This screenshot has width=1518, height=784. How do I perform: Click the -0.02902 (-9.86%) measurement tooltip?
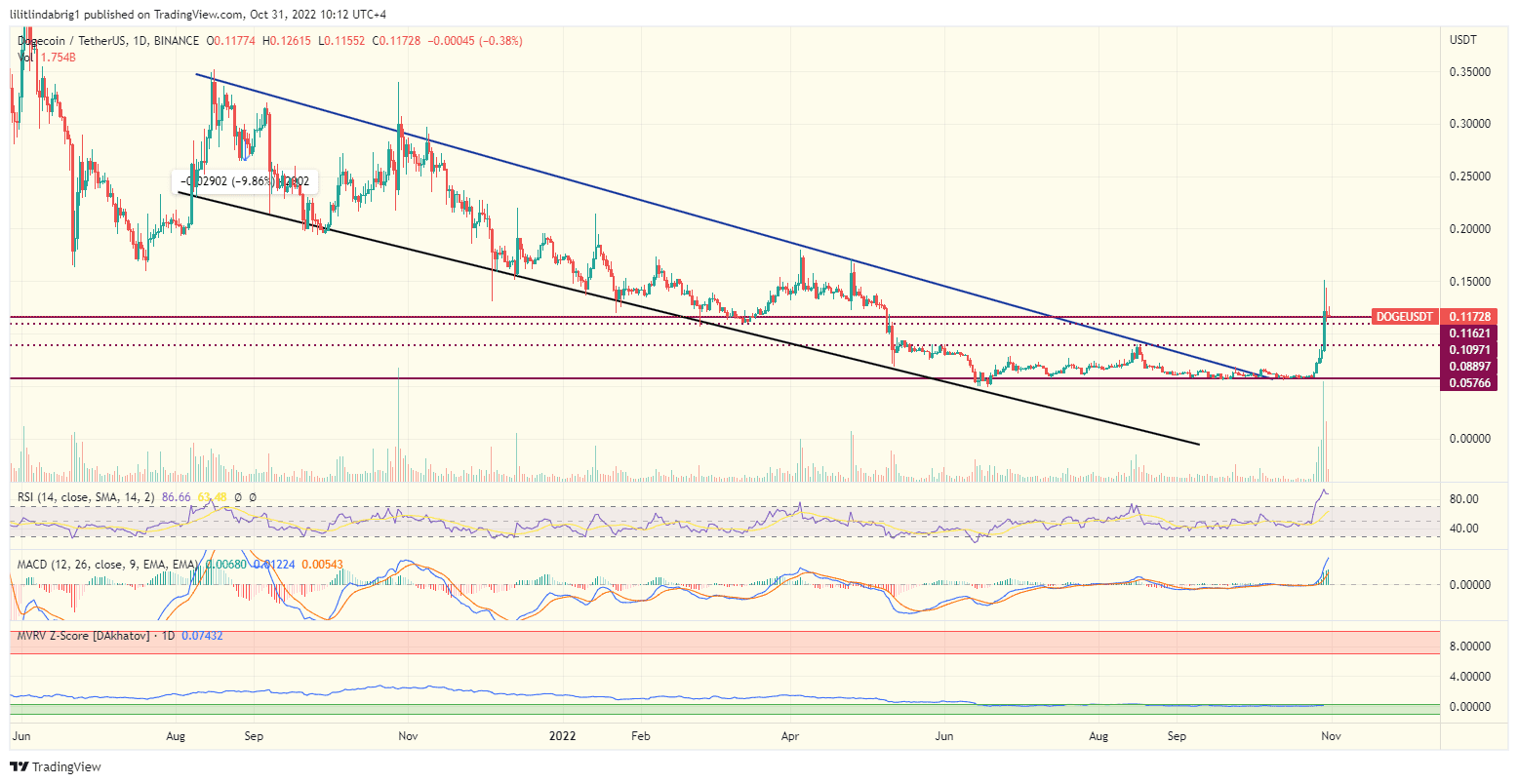pyautogui.click(x=244, y=180)
